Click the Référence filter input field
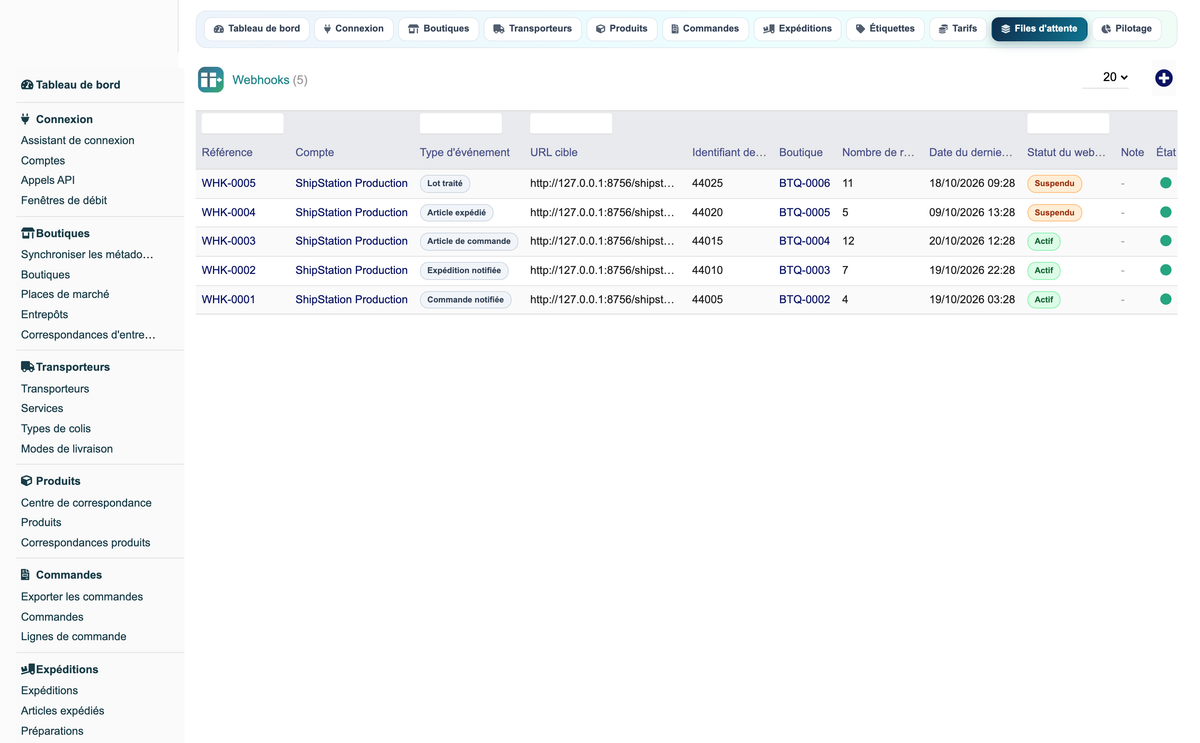The height and width of the screenshot is (743, 1200). pyautogui.click(x=243, y=123)
